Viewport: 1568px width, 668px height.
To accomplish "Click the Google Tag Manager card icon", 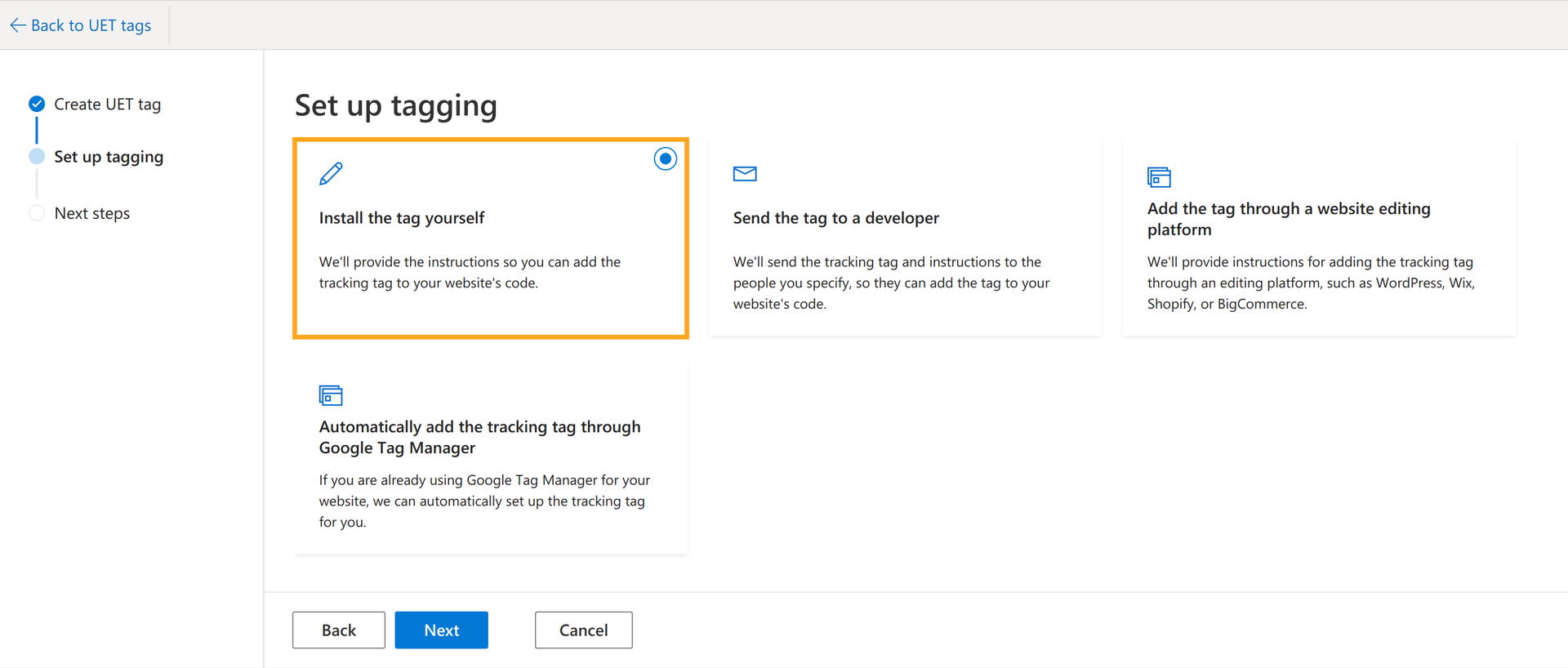I will point(331,395).
